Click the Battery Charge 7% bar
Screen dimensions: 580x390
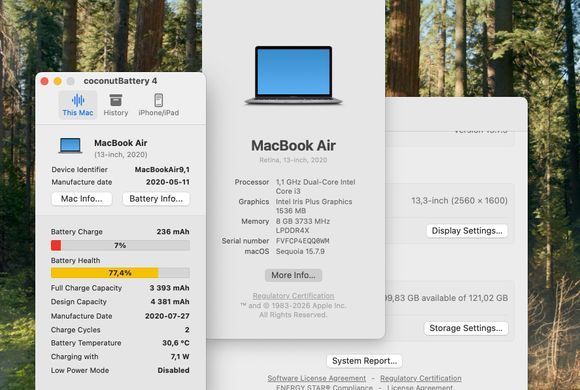(x=120, y=245)
